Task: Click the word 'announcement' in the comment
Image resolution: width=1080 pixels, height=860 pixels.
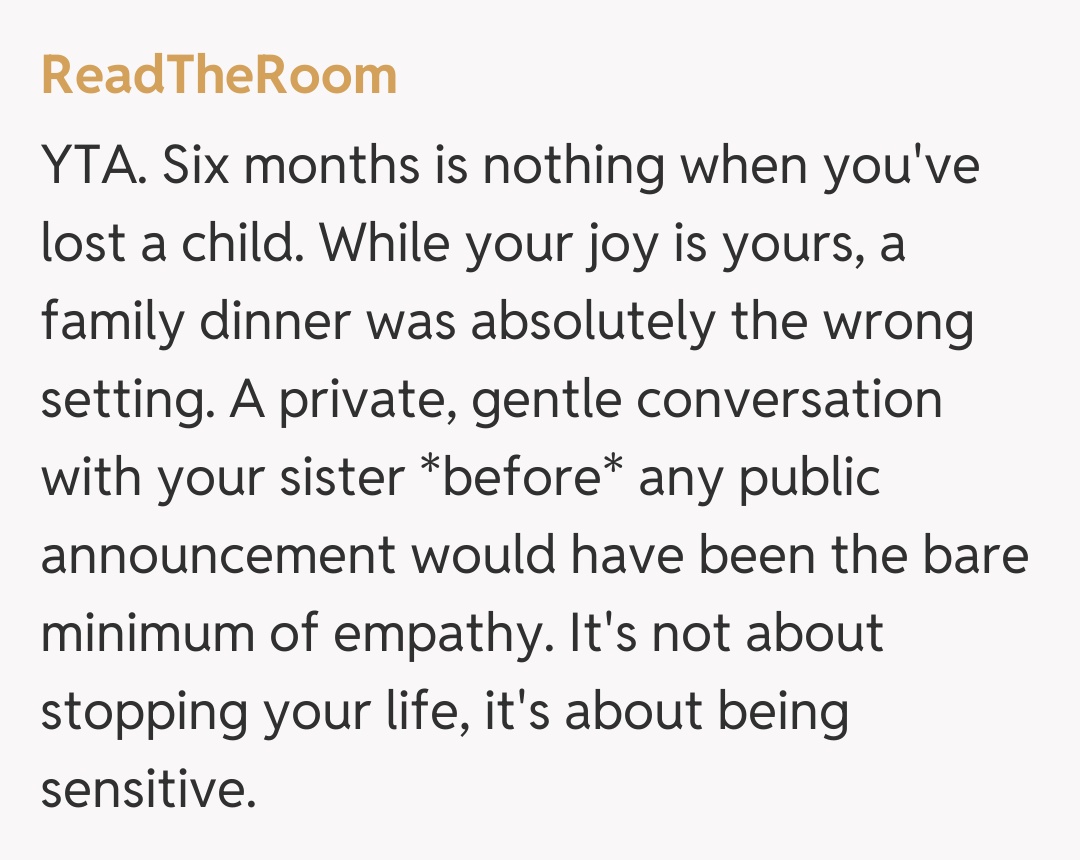Action: [218, 555]
